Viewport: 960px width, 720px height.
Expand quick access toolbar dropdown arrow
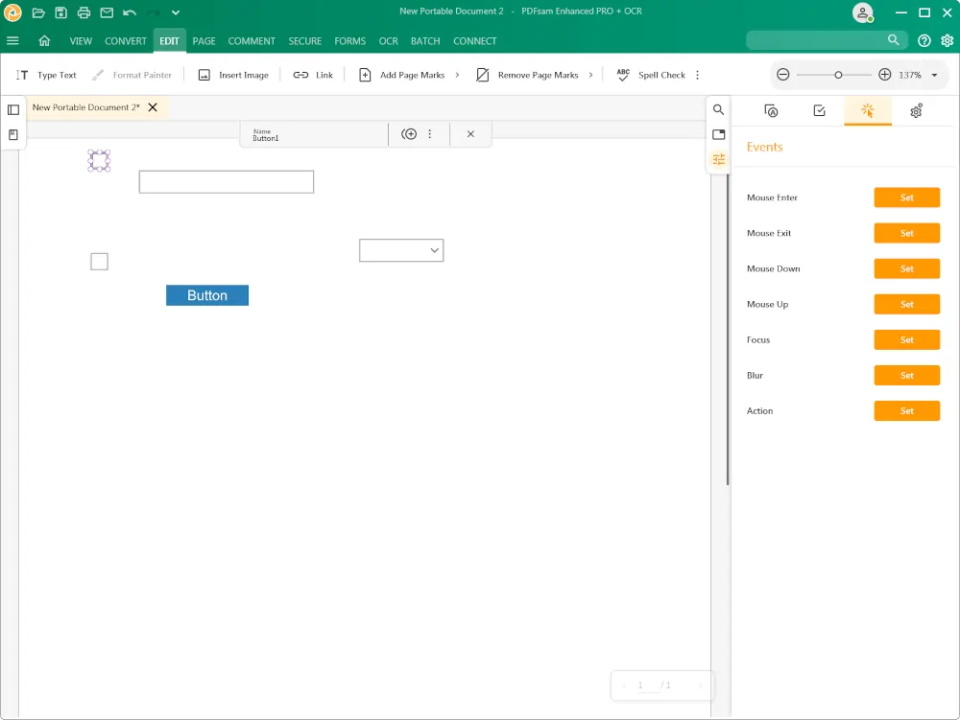tap(176, 12)
